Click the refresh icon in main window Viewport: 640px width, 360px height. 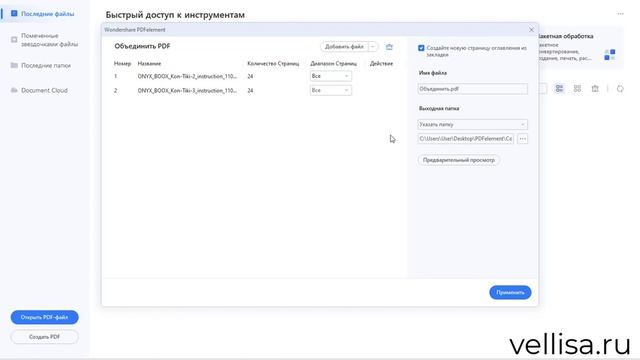(620, 89)
